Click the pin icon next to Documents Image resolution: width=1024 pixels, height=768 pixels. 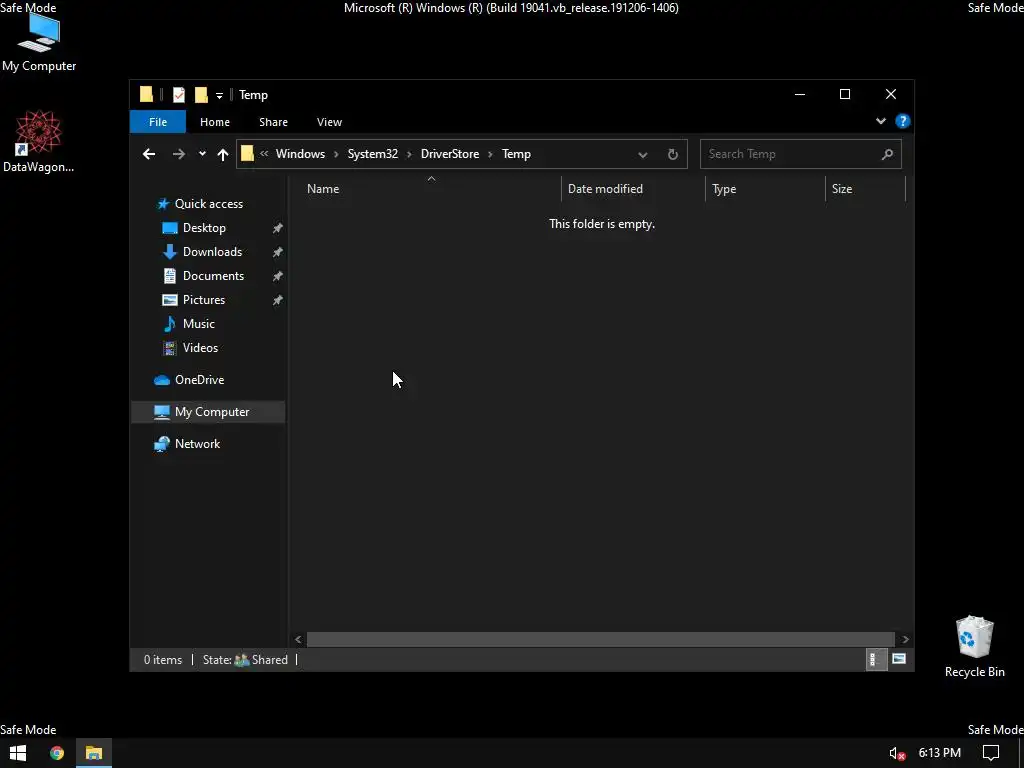pyautogui.click(x=277, y=276)
